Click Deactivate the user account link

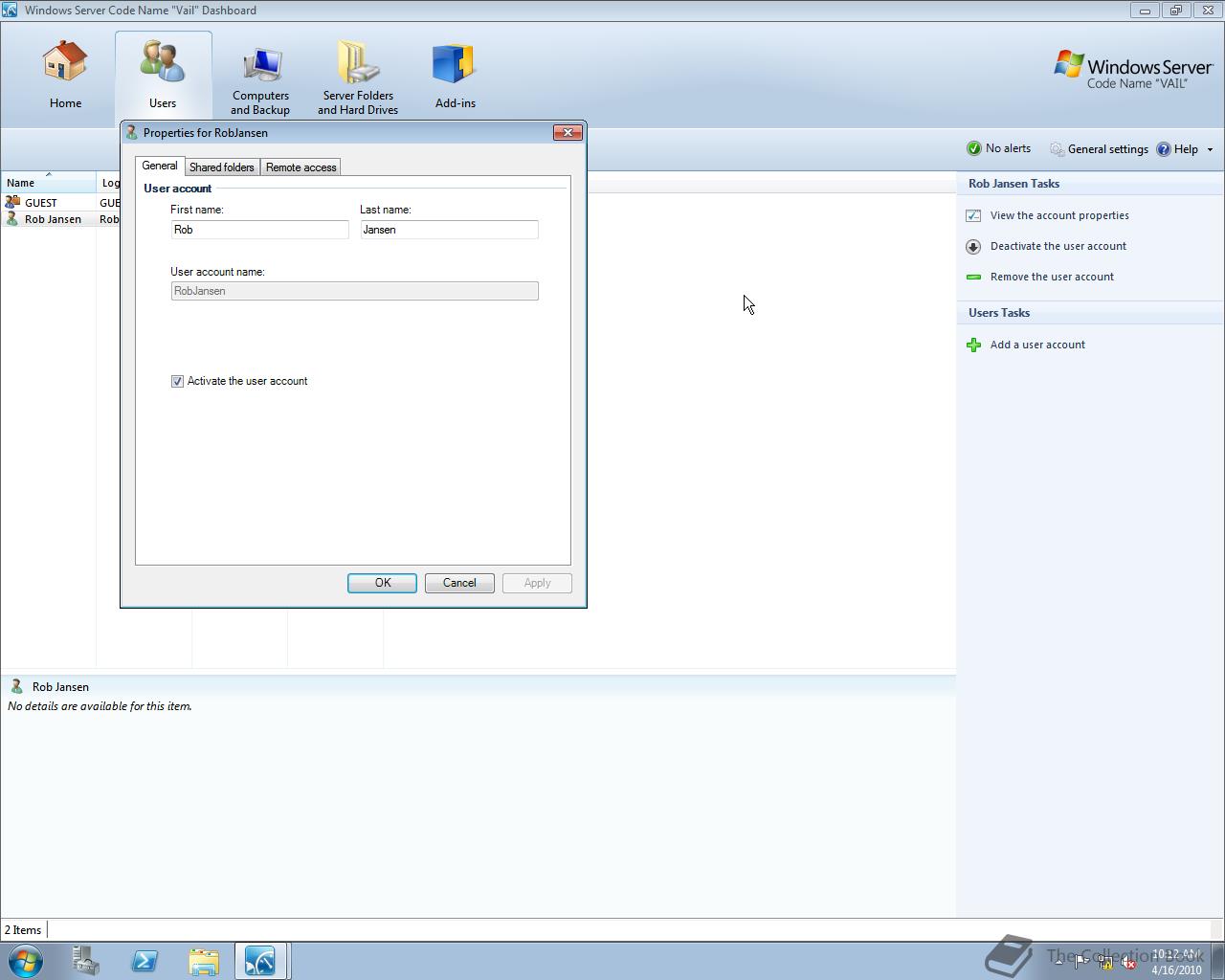(x=1058, y=246)
